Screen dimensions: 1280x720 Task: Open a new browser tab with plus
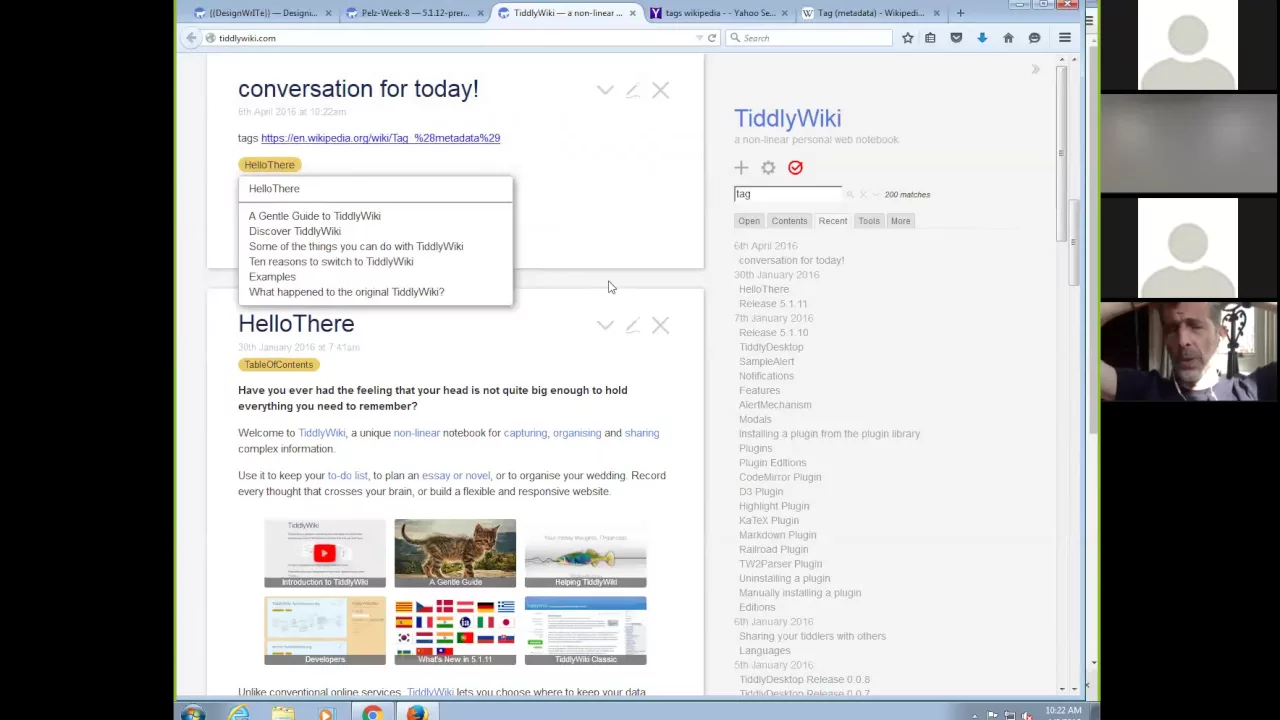pos(960,13)
